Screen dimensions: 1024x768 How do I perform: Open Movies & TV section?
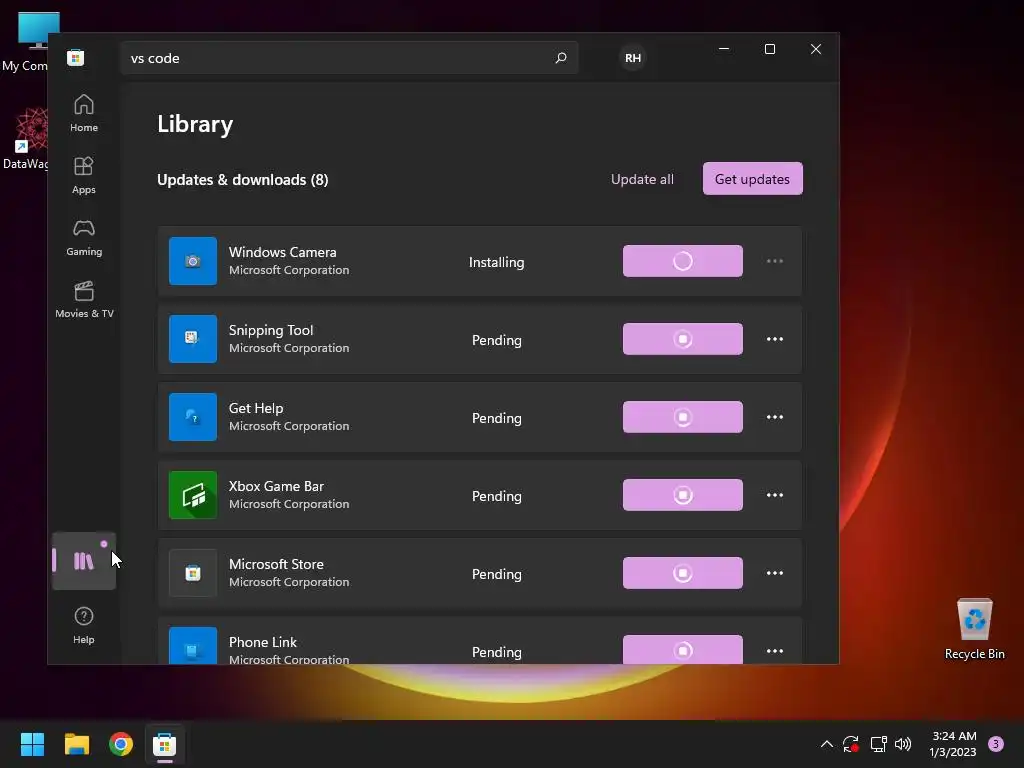click(84, 300)
